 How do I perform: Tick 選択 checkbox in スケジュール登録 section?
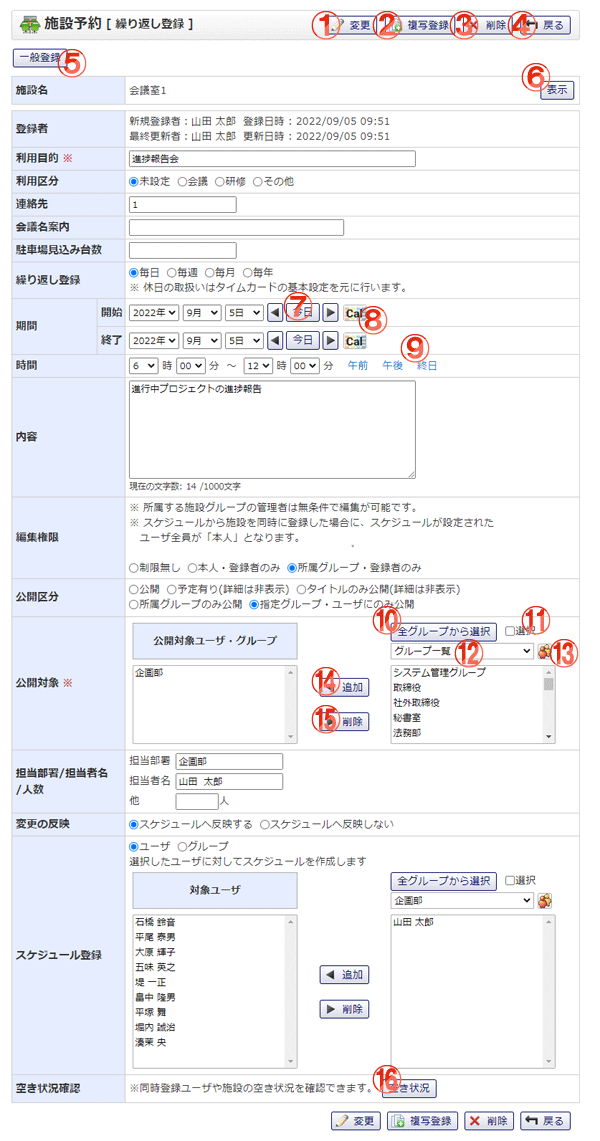(511, 880)
